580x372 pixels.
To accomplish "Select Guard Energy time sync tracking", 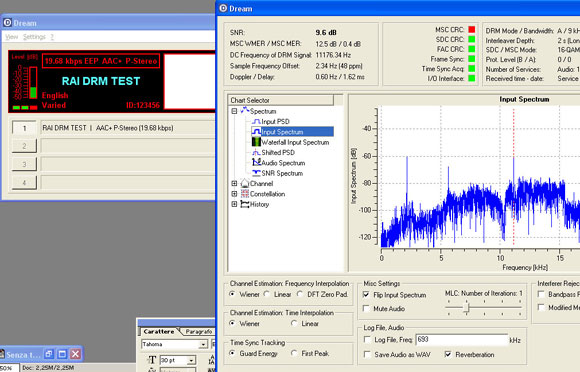I will (232, 353).
